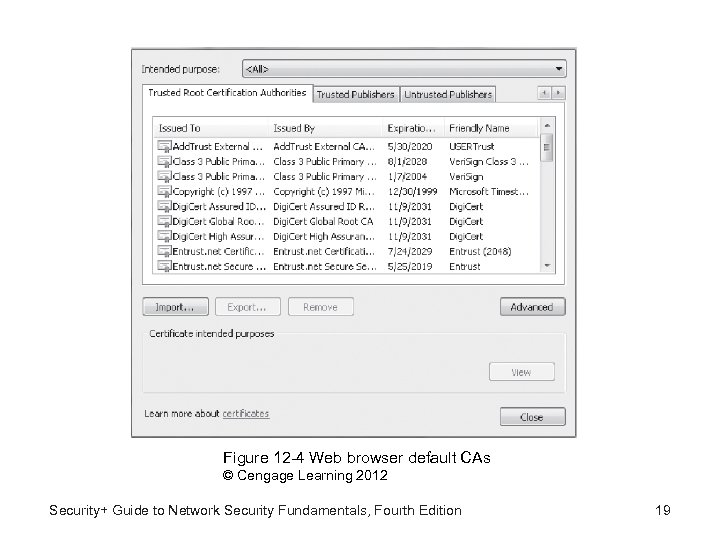Image resolution: width=720 pixels, height=540 pixels.
Task: Click the certificate icon beside Copyright (c) 1997
Action: [x=164, y=191]
